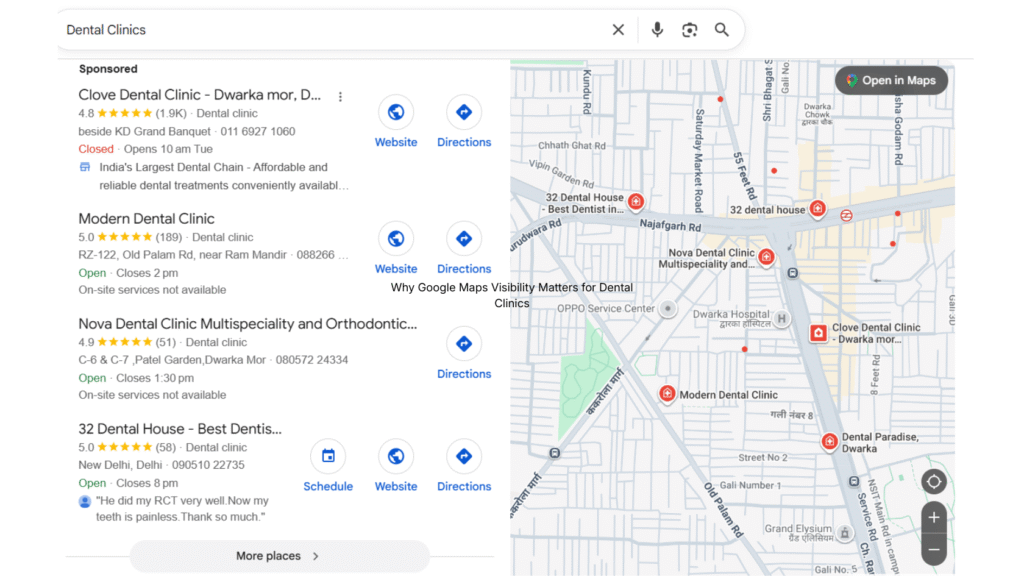Click the Open in Maps button
This screenshot has height=576, width=1024.
coord(891,81)
